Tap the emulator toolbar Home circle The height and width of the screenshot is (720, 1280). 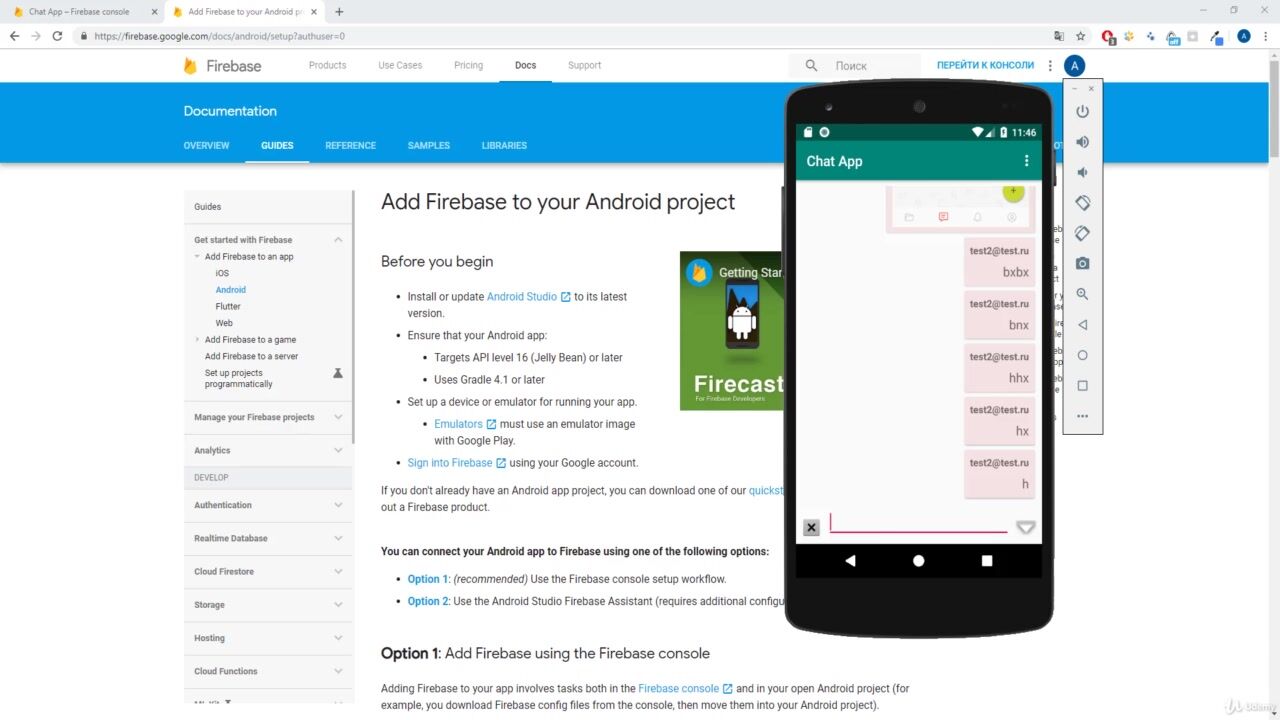tap(1082, 355)
